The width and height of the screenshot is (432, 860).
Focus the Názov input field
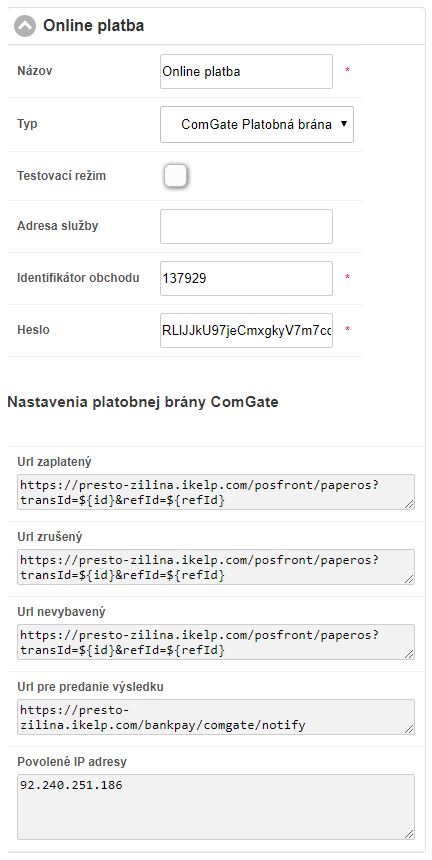[x=246, y=71]
